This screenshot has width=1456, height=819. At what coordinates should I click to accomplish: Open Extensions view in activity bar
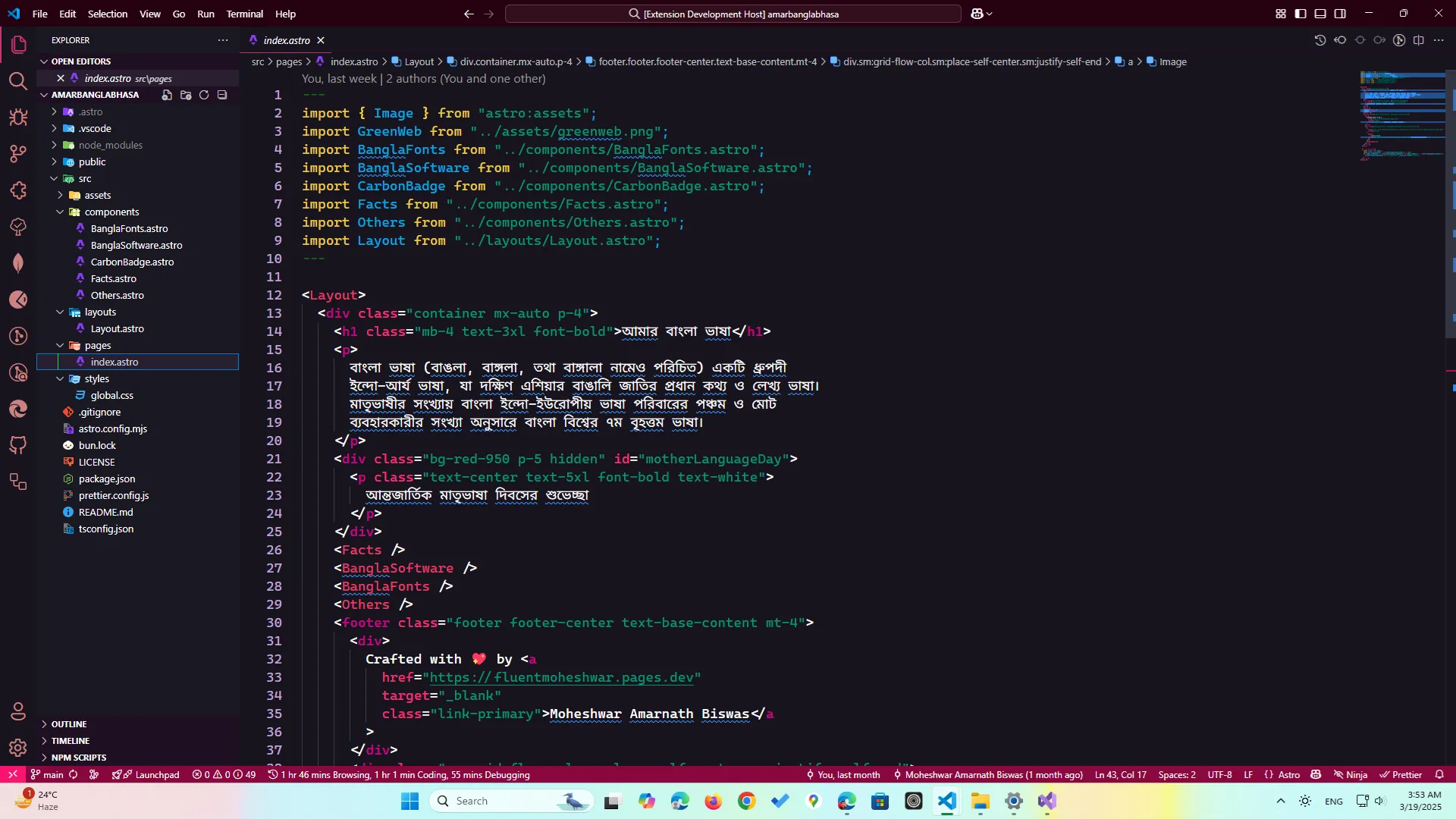click(x=18, y=190)
